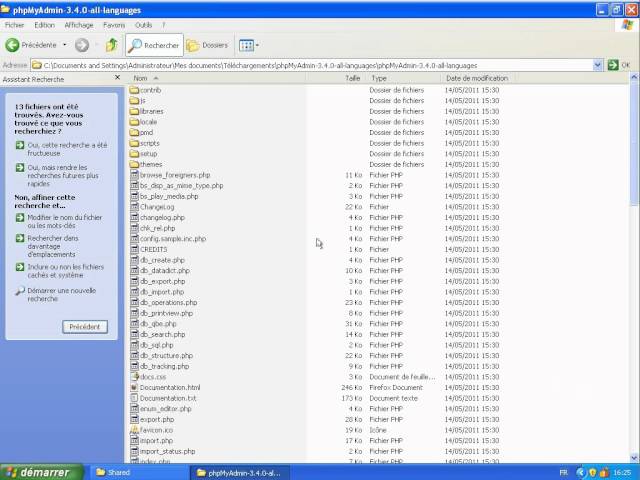The image size is (640, 480).
Task: Open the Affichage menu
Action: pos(79,25)
